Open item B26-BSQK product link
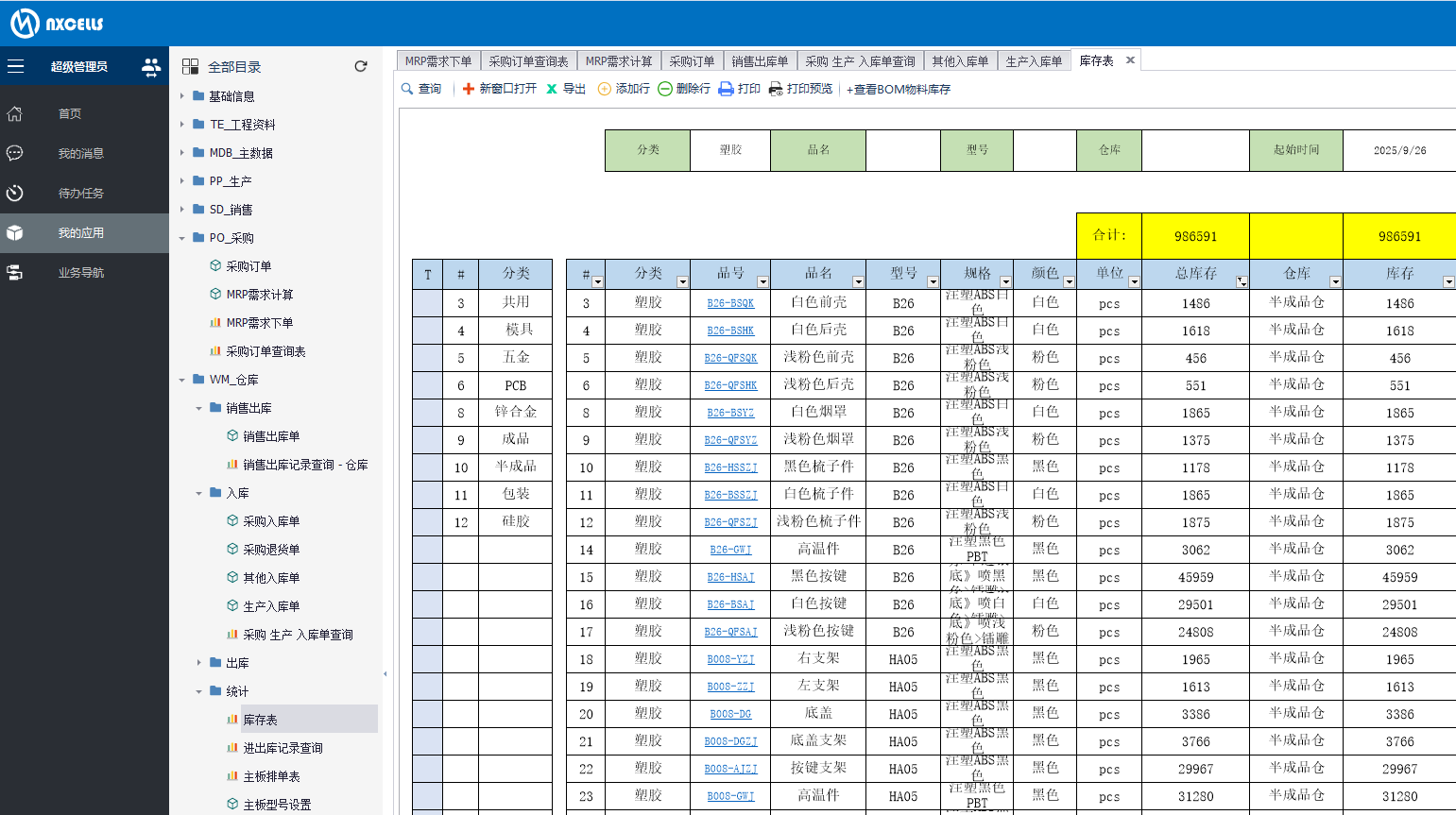Image resolution: width=1456 pixels, height=815 pixels. tap(731, 303)
